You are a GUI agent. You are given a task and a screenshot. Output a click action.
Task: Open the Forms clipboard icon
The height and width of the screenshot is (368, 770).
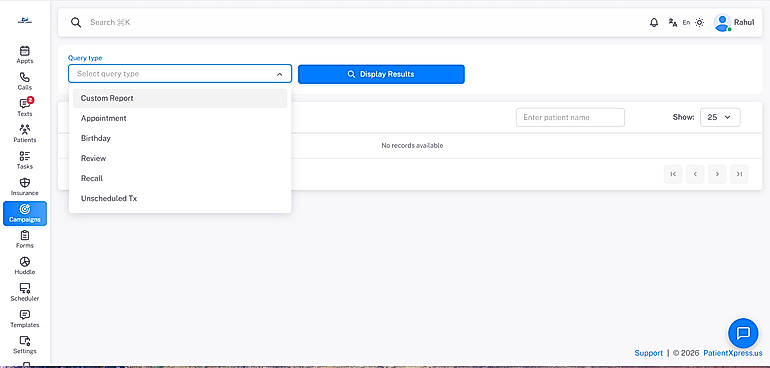25,235
